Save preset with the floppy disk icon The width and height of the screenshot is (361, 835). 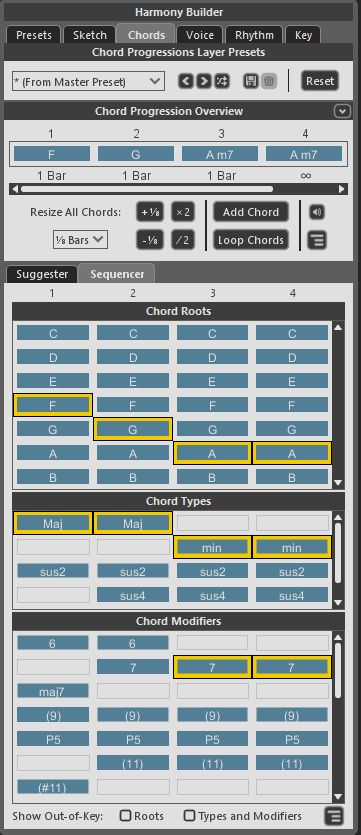pyautogui.click(x=251, y=81)
